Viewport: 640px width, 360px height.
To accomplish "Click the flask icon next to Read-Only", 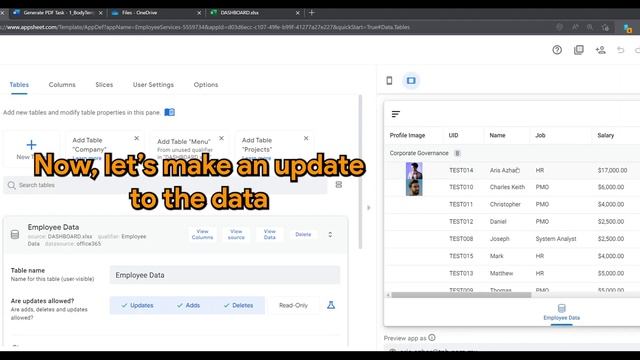I will tap(331, 305).
